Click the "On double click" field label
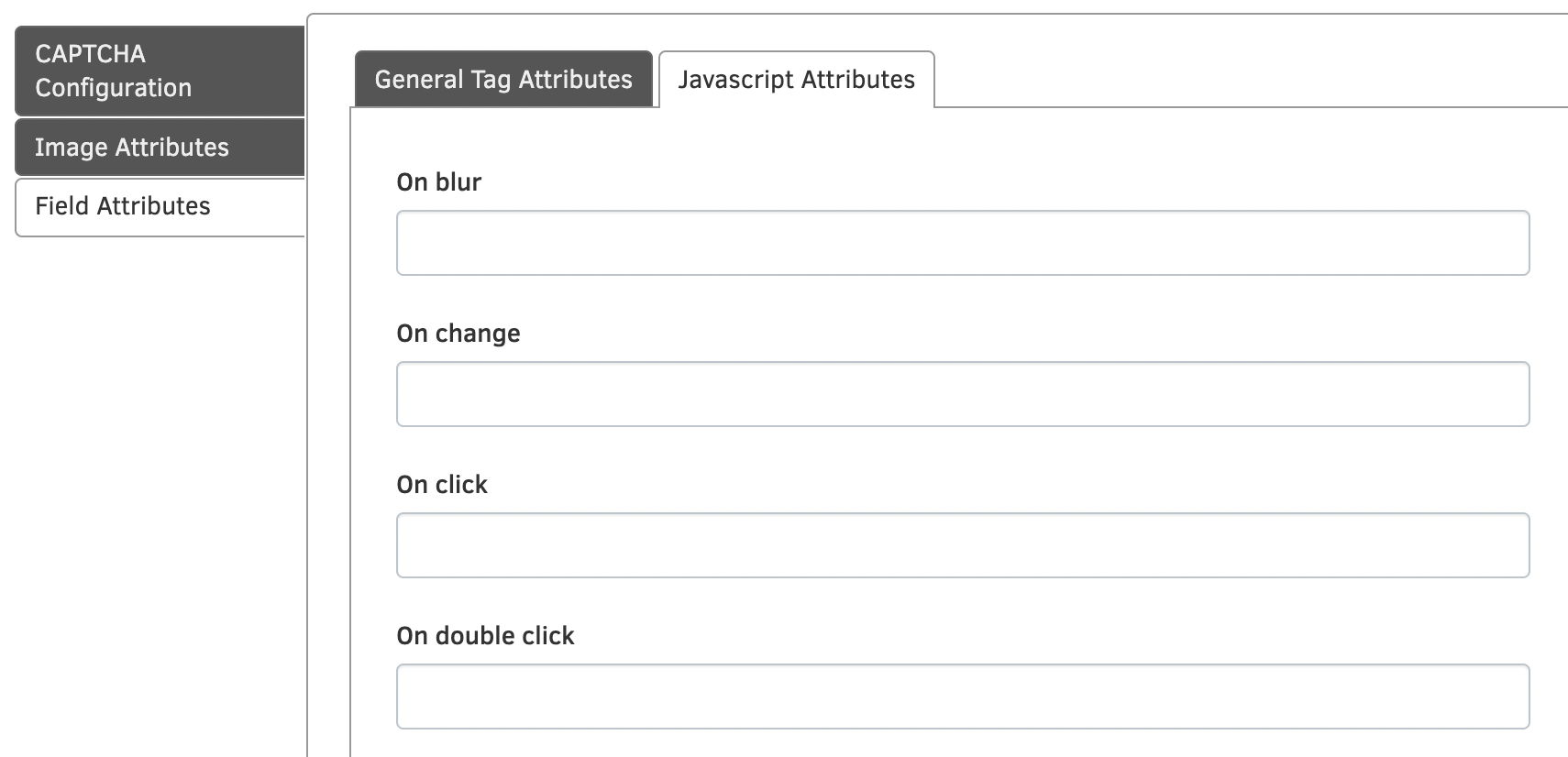 (485, 636)
